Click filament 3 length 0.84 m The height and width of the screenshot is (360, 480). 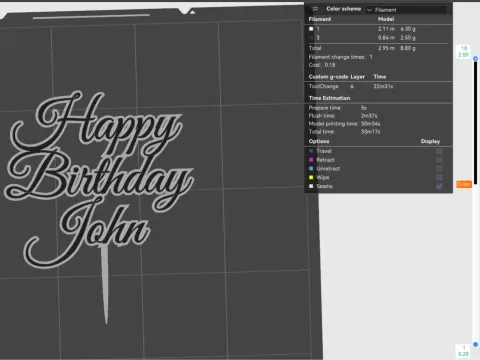(x=386, y=38)
